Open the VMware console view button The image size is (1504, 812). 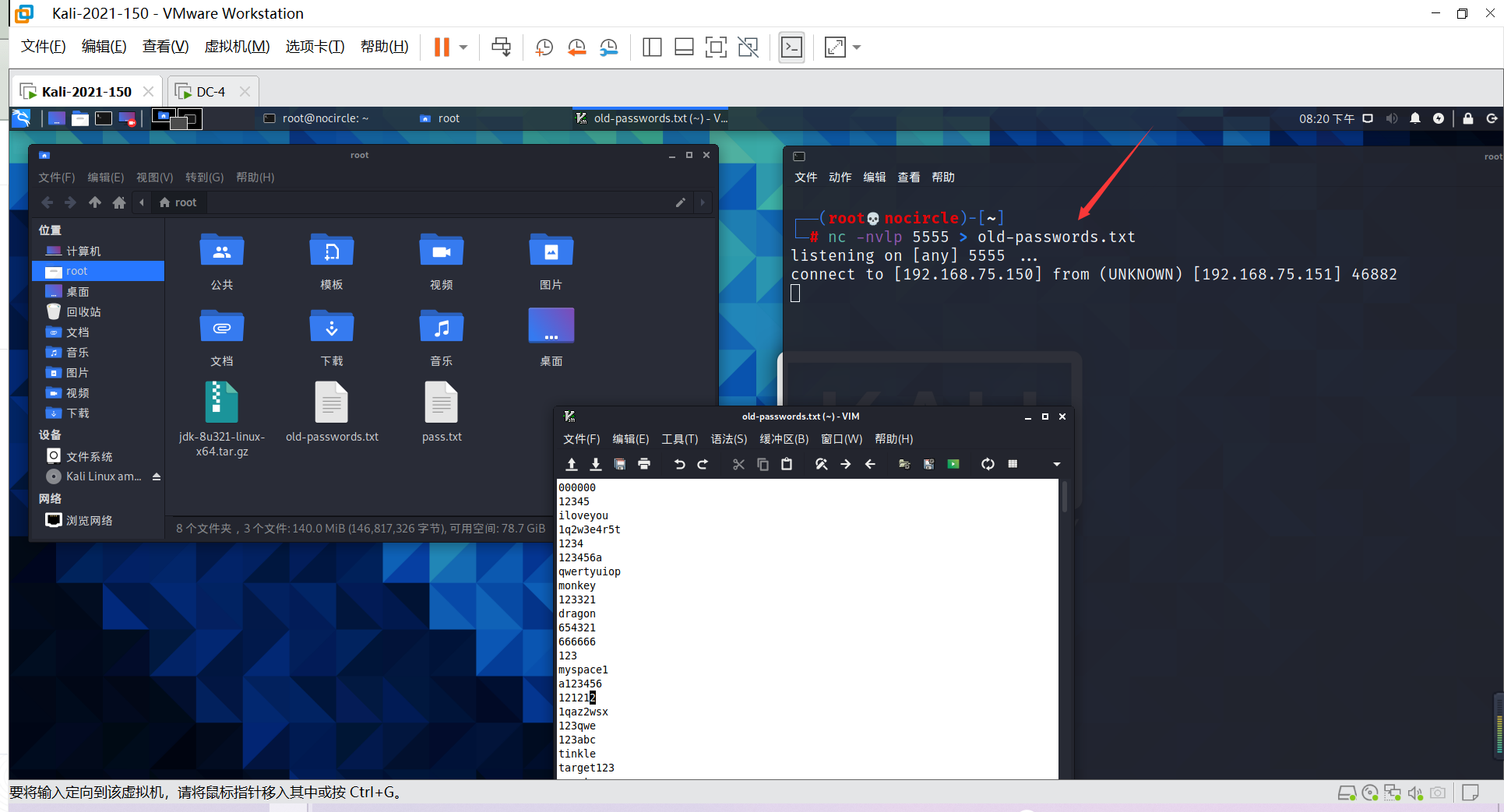coord(791,47)
